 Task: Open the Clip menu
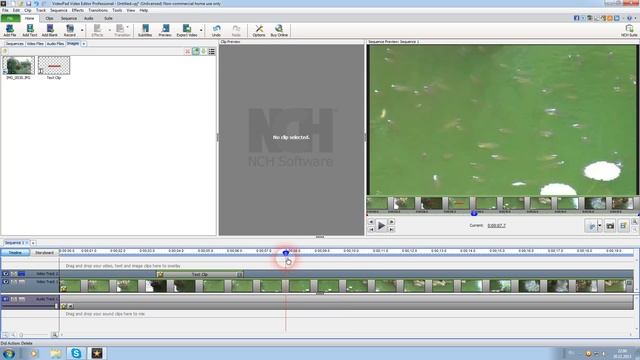click(28, 10)
